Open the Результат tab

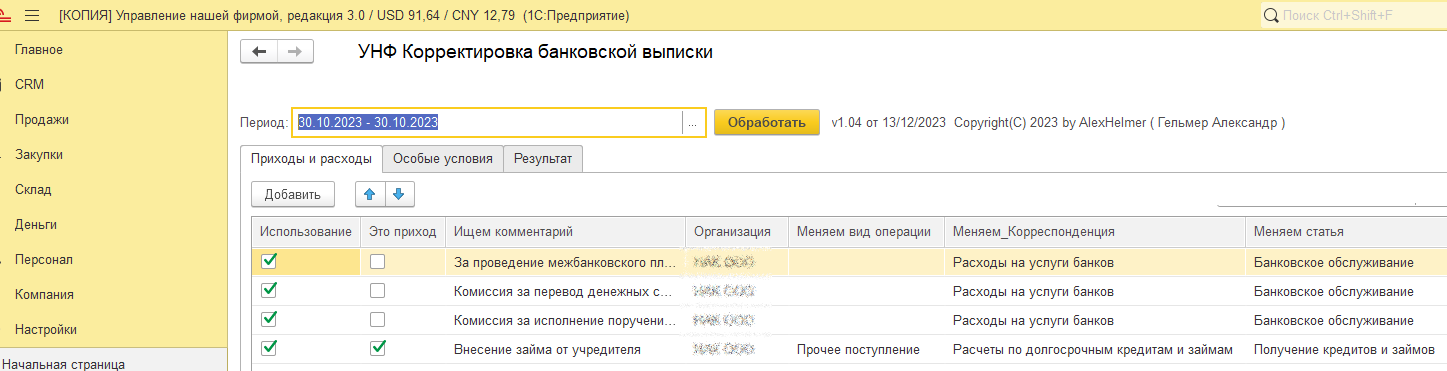pos(543,159)
